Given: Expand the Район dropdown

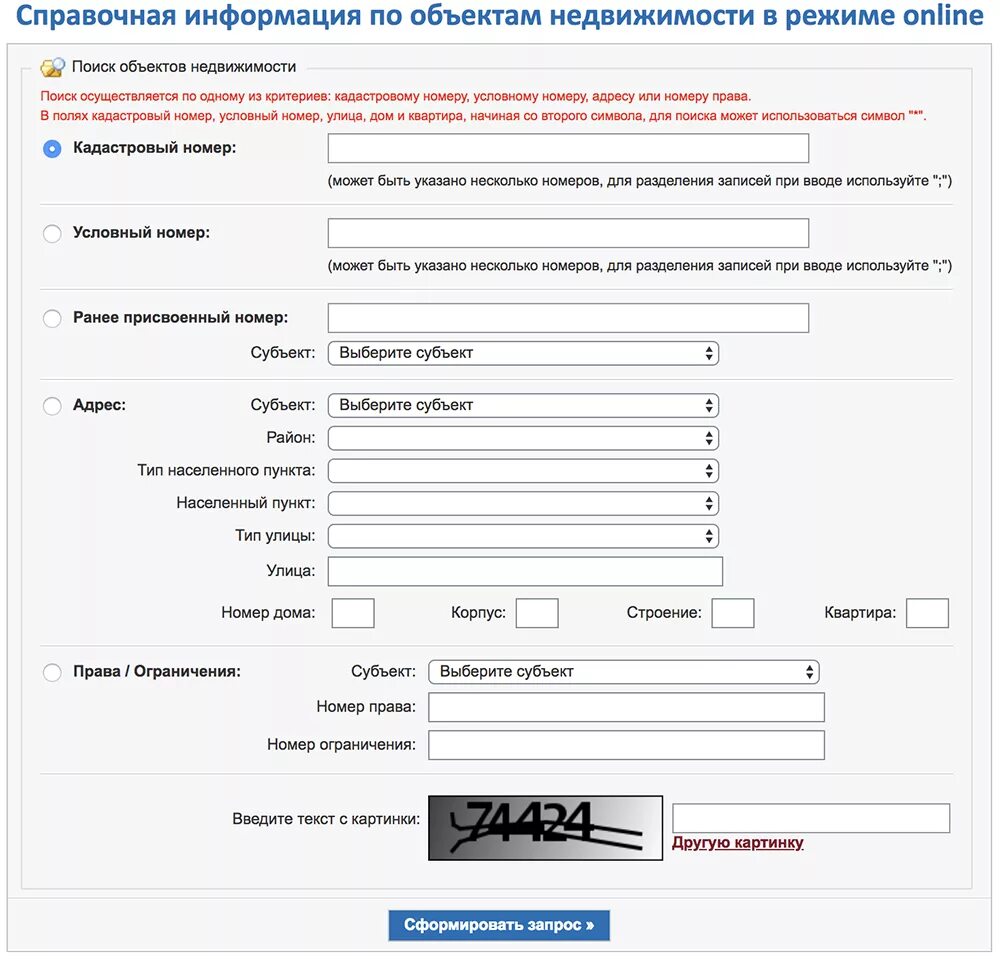Looking at the screenshot, I should (x=523, y=438).
